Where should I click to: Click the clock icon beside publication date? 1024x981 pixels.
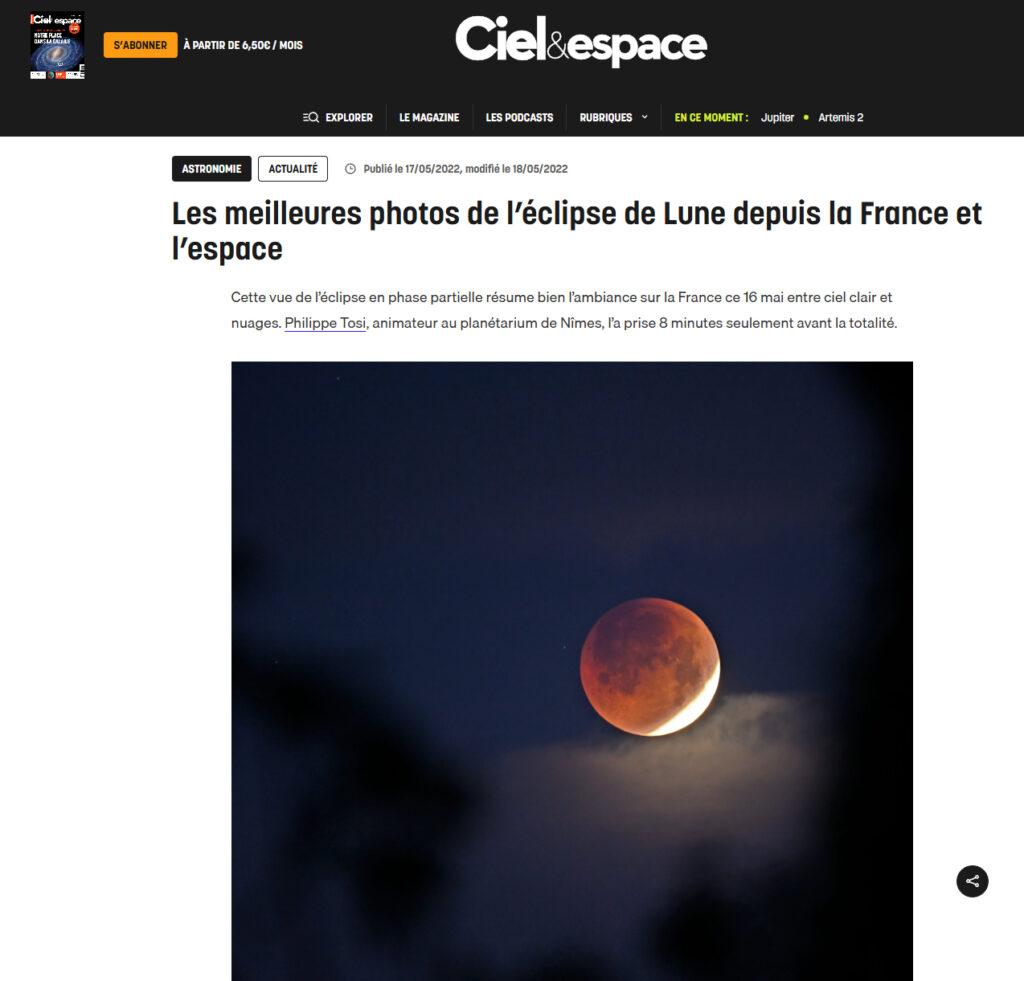coord(350,169)
